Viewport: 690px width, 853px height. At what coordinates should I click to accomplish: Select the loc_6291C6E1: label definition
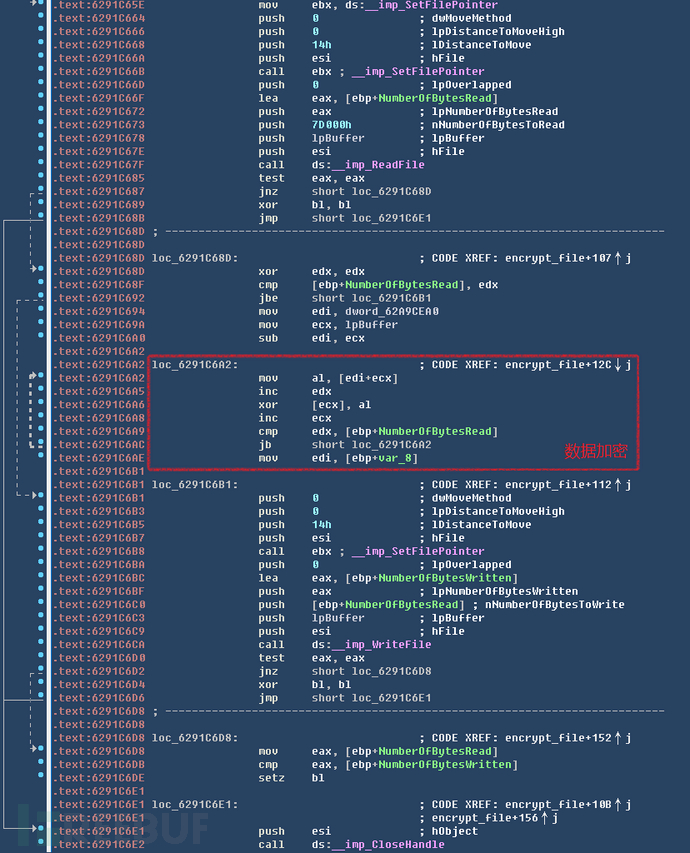195,805
